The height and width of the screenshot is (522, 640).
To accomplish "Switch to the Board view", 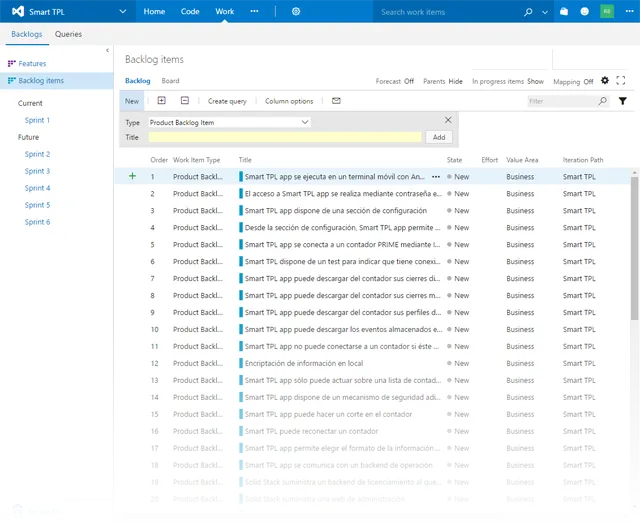I will tap(170, 81).
